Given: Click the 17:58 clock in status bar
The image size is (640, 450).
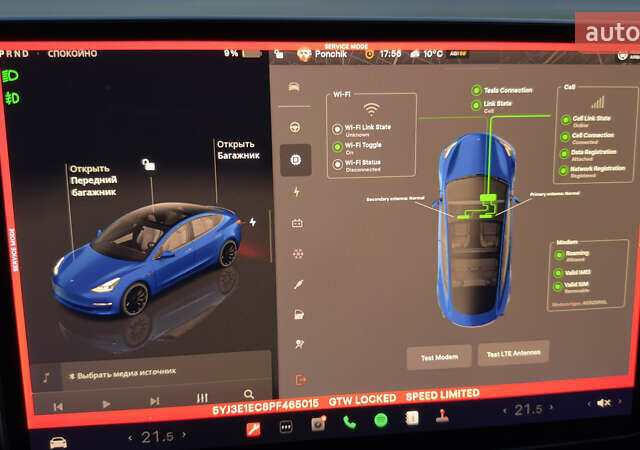Looking at the screenshot, I should pos(390,54).
